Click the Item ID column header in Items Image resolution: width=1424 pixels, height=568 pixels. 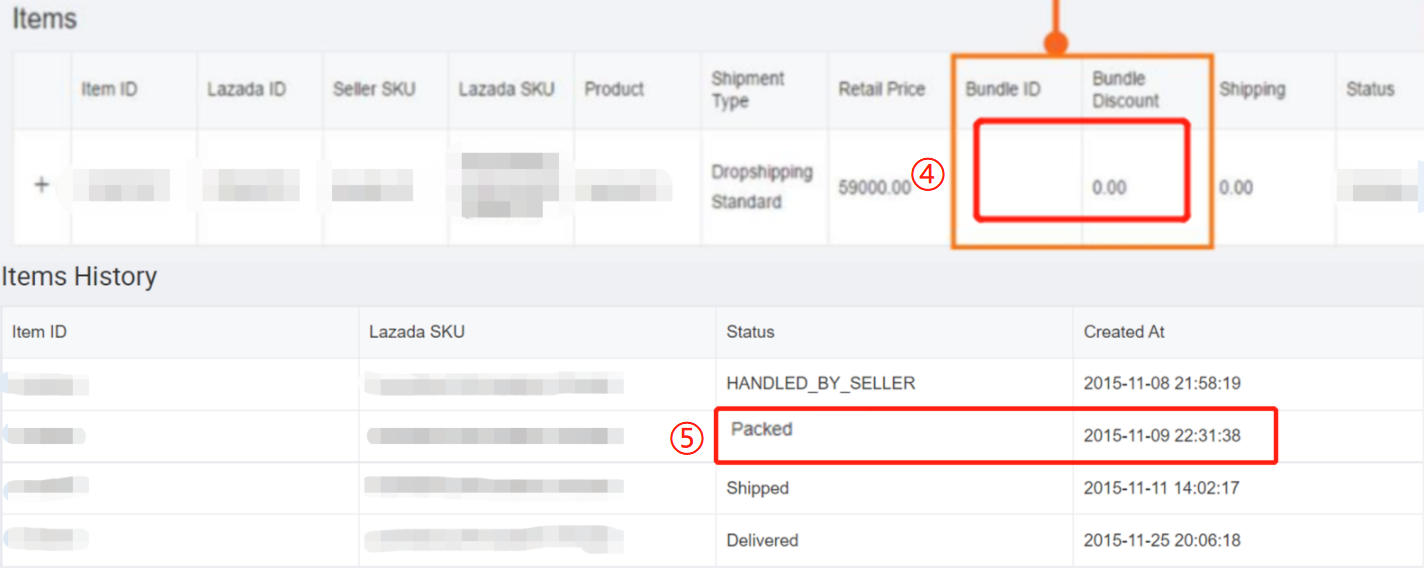tap(109, 89)
